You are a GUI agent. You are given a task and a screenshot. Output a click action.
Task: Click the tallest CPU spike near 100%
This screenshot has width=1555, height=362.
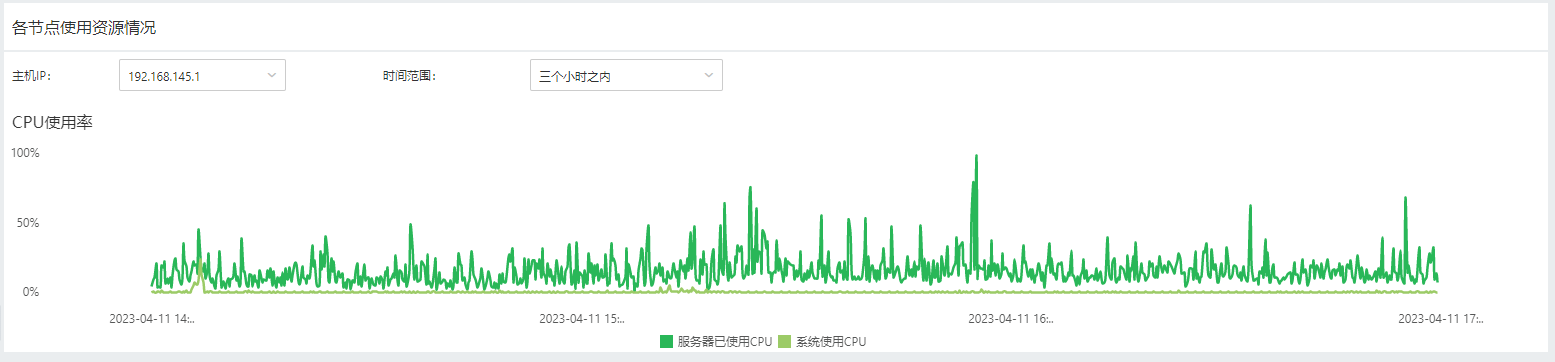pyautogui.click(x=976, y=157)
